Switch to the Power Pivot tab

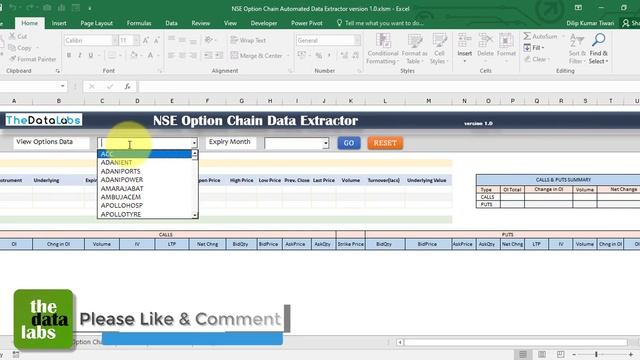307,23
